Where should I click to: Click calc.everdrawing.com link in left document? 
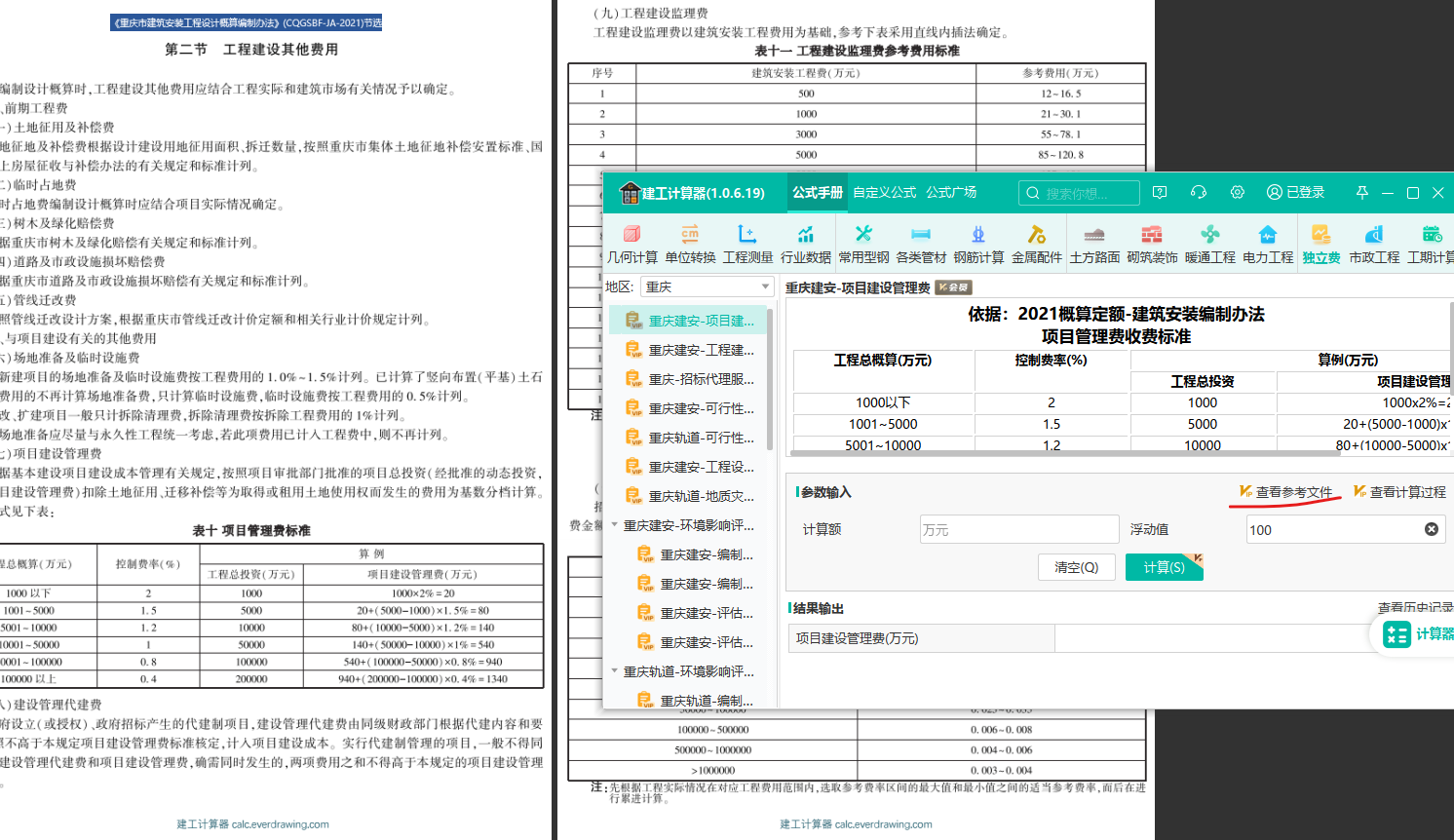click(x=280, y=824)
